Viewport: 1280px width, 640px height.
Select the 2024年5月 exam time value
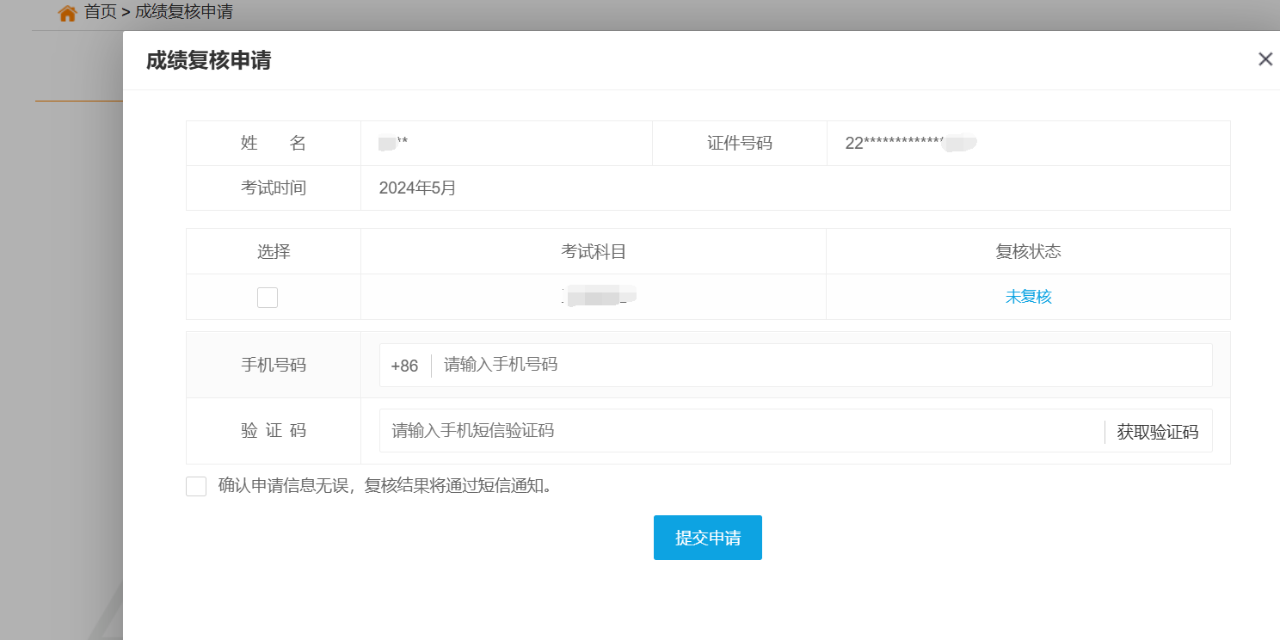418,188
